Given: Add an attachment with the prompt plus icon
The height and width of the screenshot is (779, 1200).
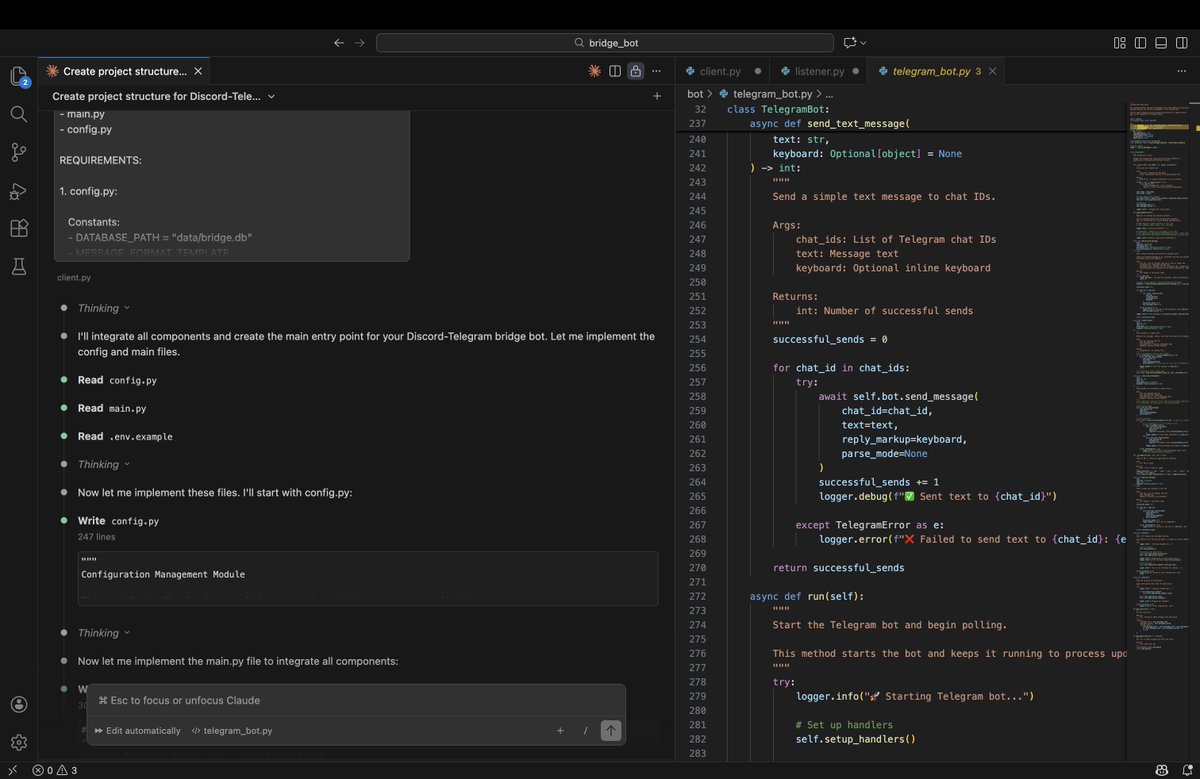Looking at the screenshot, I should [x=560, y=731].
